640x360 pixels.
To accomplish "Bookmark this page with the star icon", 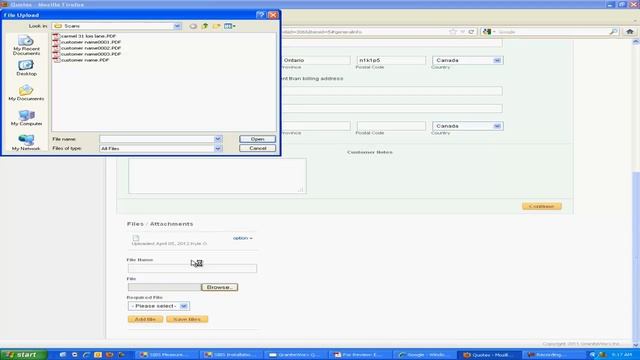I will click(x=452, y=31).
